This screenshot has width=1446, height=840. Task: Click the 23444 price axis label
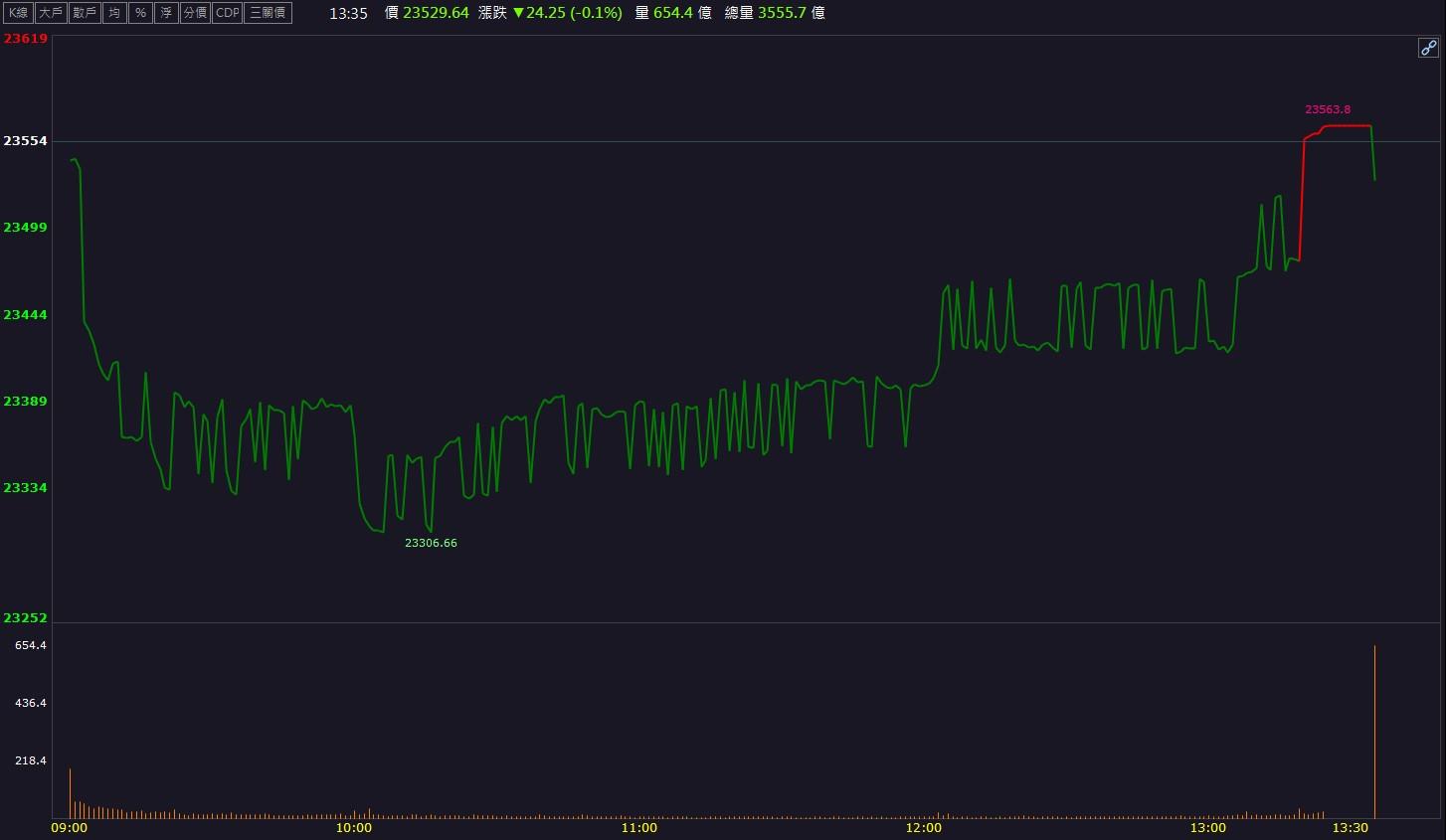coord(25,315)
